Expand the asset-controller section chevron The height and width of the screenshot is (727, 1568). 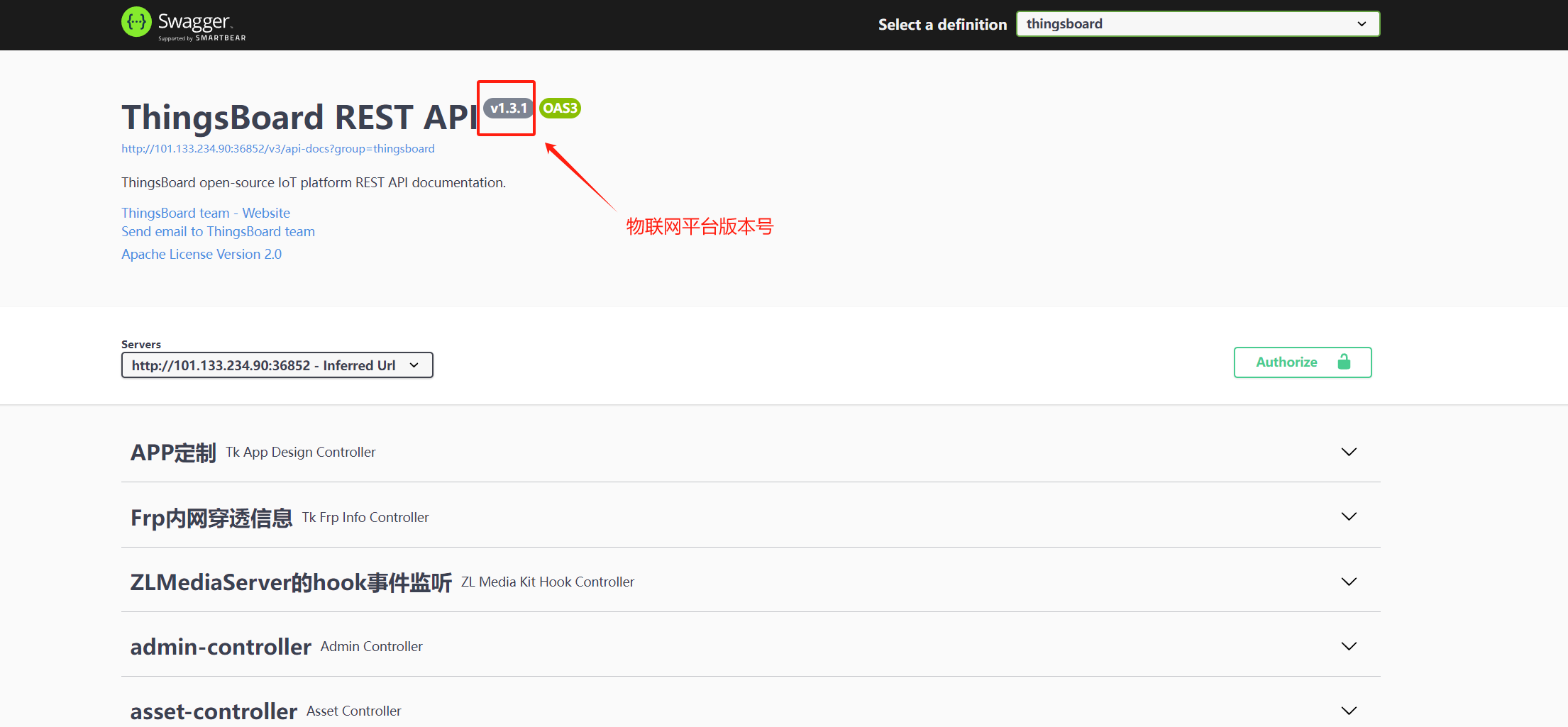point(1349,711)
